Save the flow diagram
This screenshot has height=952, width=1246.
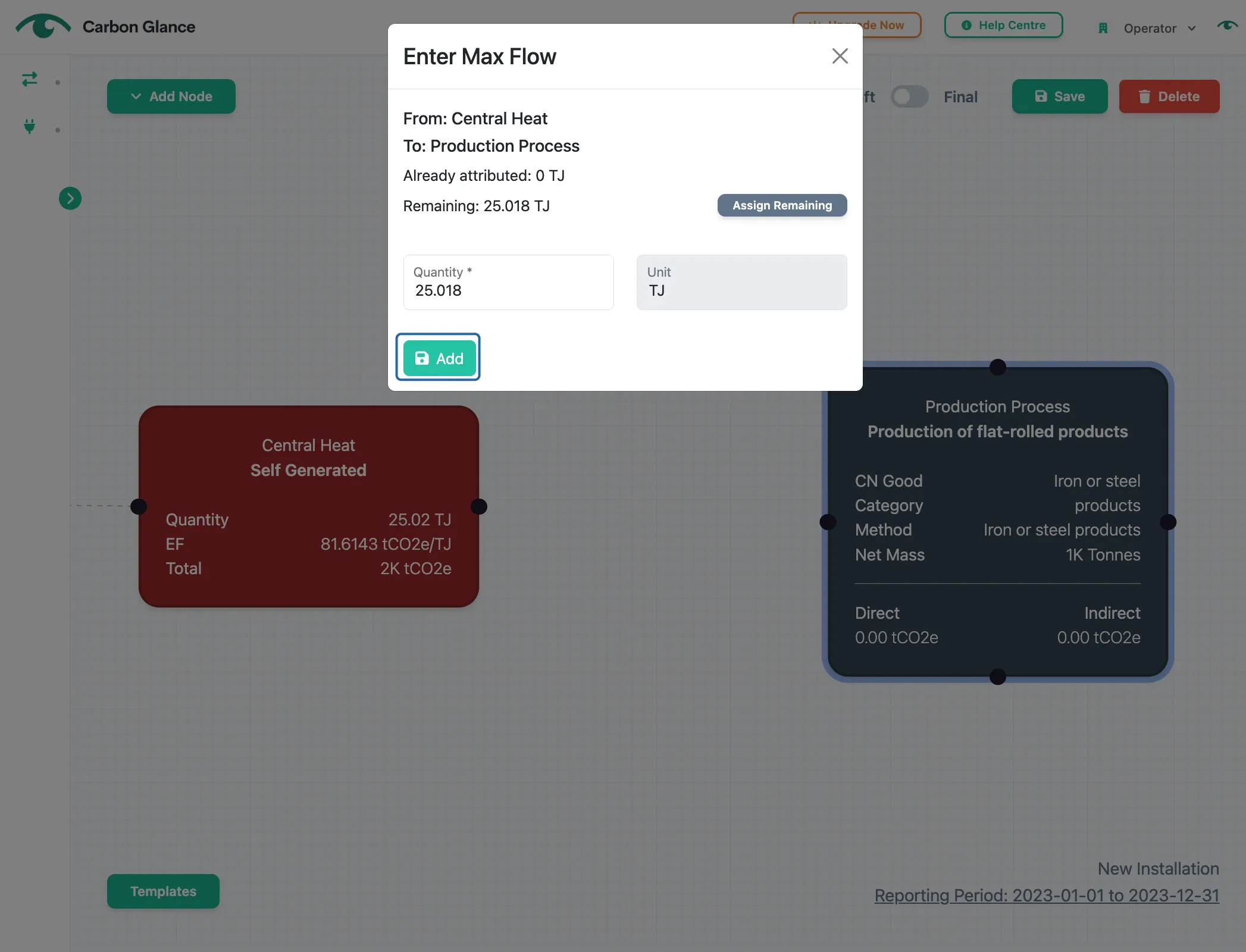pyautogui.click(x=1059, y=96)
